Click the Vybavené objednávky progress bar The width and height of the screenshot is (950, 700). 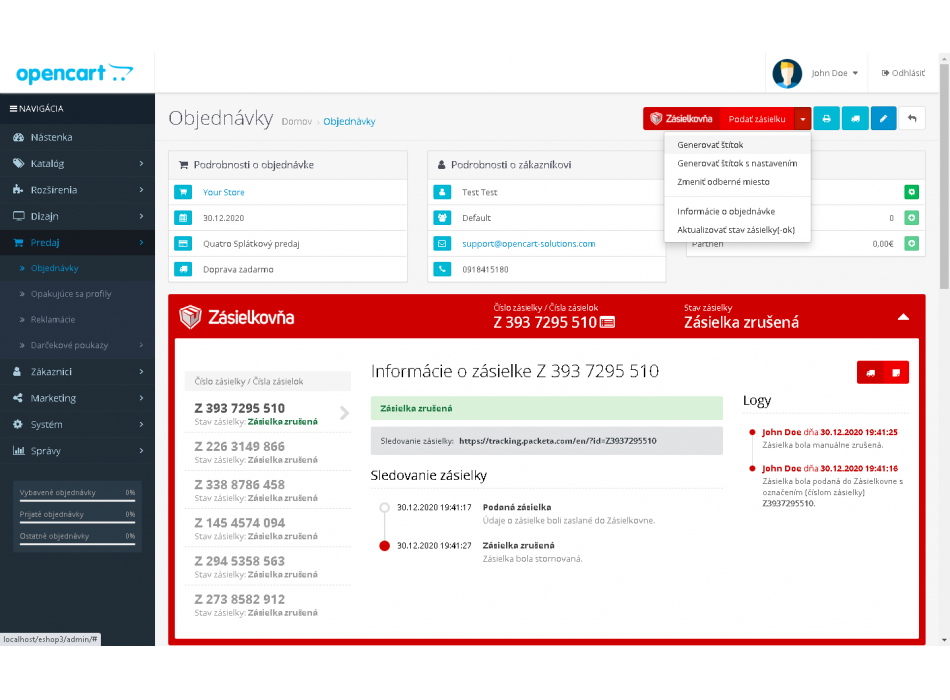[77, 501]
